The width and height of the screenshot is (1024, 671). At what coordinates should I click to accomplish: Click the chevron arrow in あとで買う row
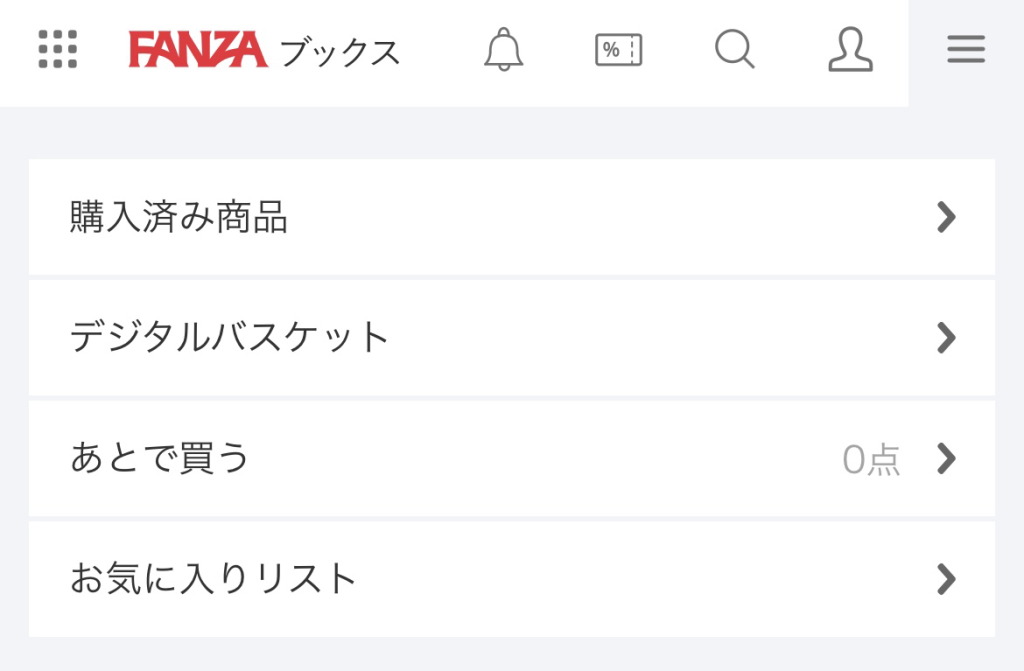coord(946,458)
